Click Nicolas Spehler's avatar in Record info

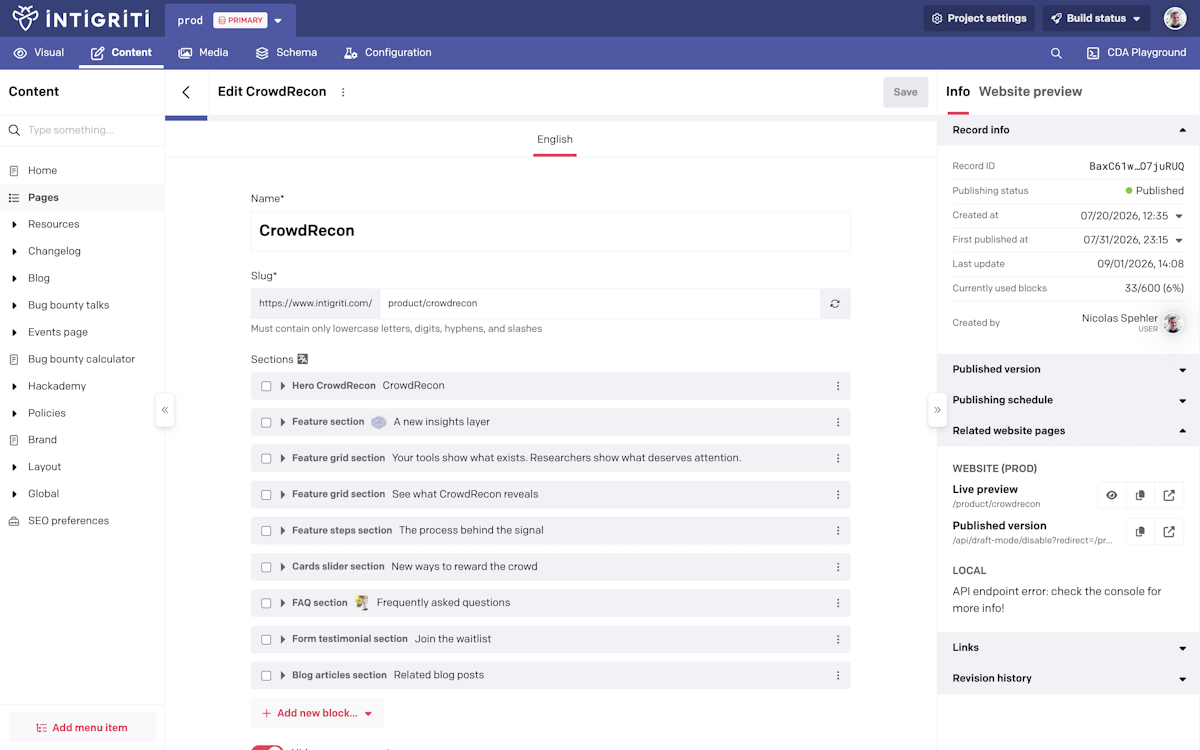(1173, 323)
